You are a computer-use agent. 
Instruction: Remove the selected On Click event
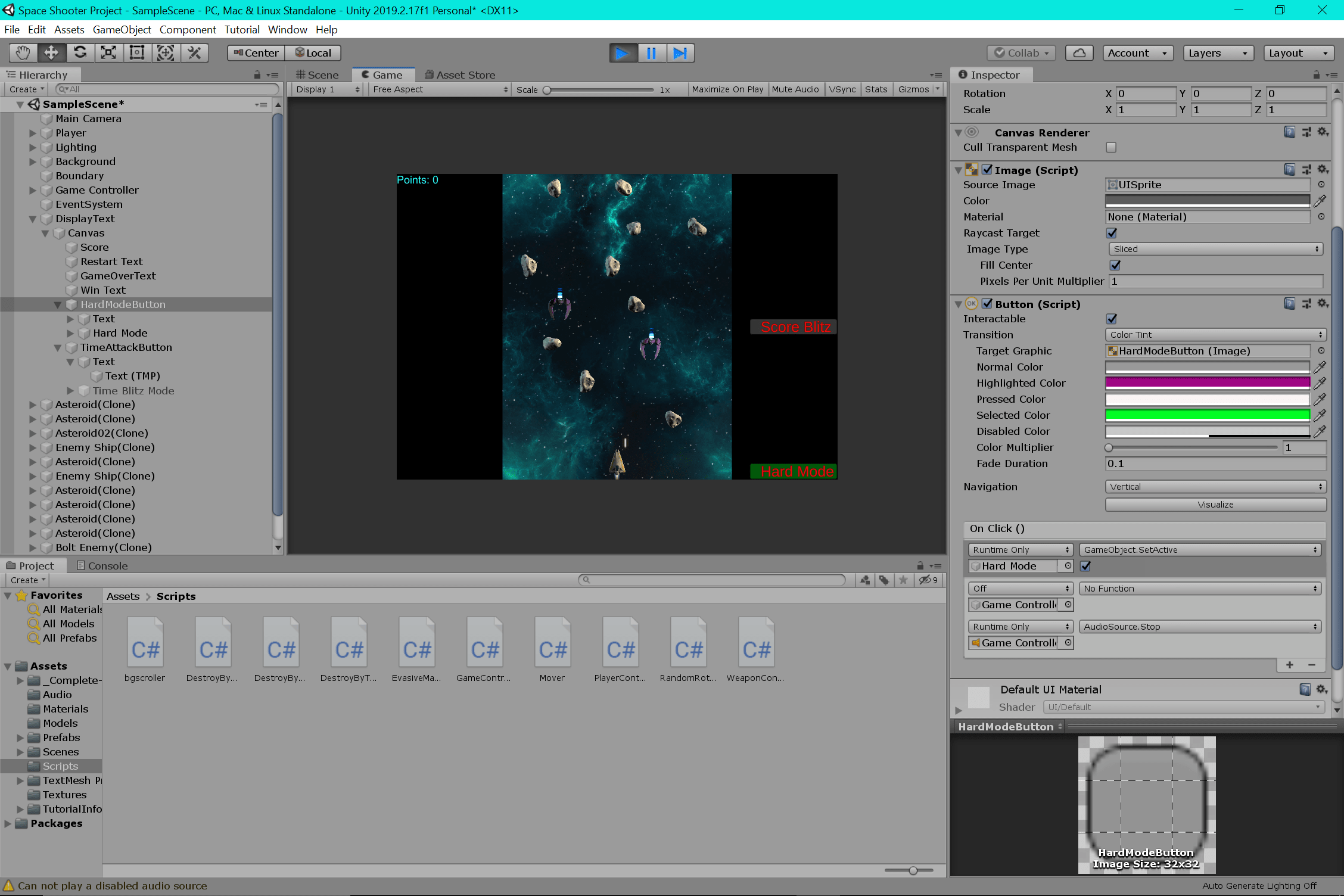pyautogui.click(x=1312, y=665)
